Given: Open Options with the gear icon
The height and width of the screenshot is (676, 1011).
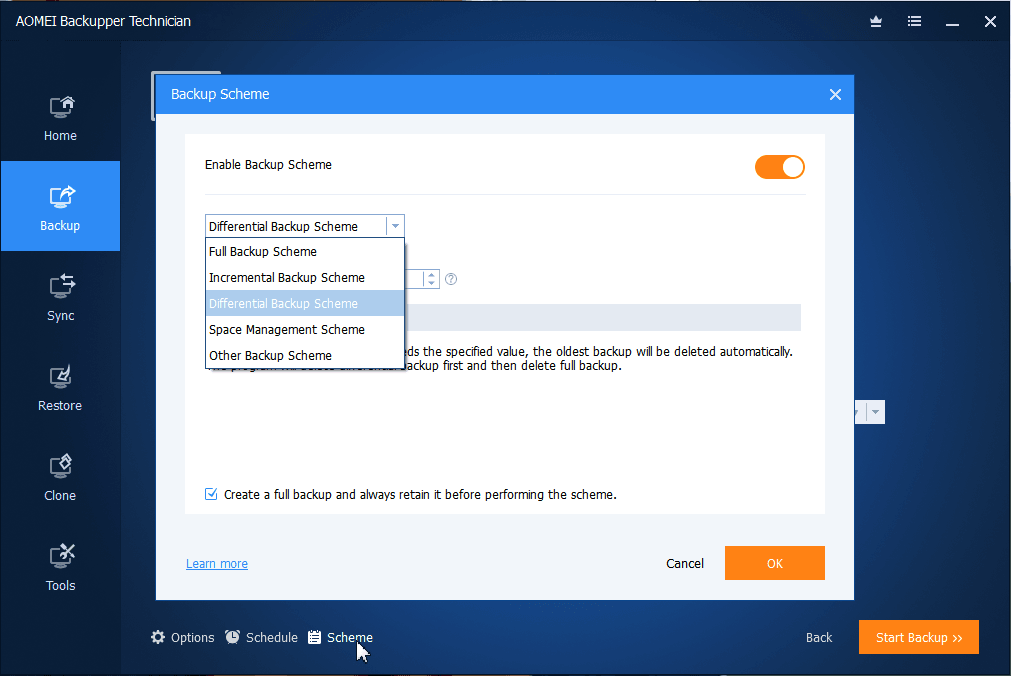Looking at the screenshot, I should pos(182,637).
